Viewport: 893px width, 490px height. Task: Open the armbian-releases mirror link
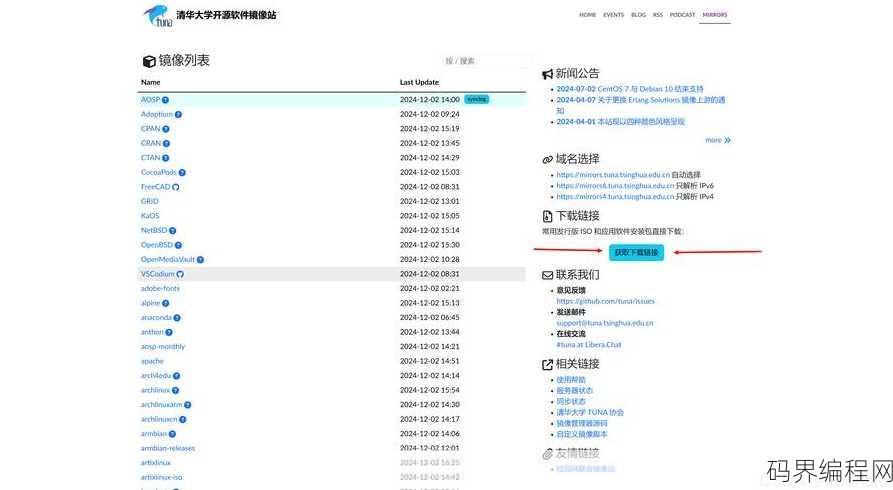coord(168,448)
